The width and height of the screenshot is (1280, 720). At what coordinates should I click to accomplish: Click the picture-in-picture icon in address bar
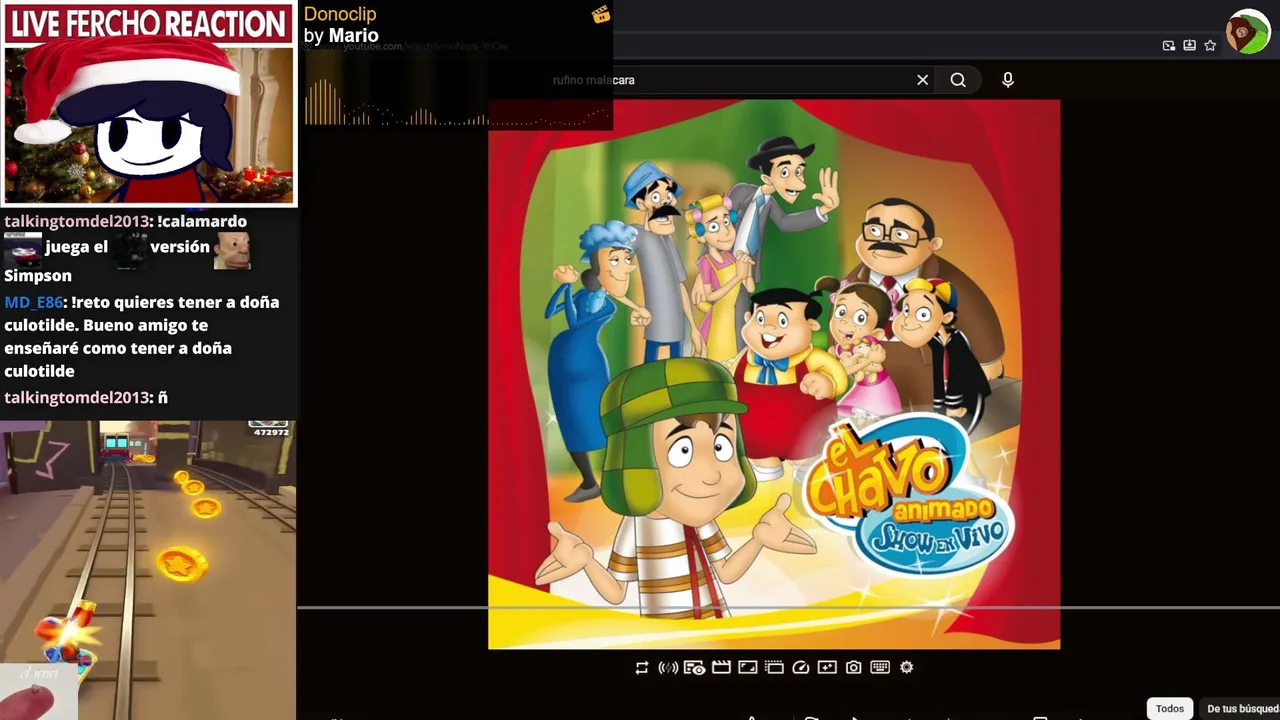pos(1168,45)
